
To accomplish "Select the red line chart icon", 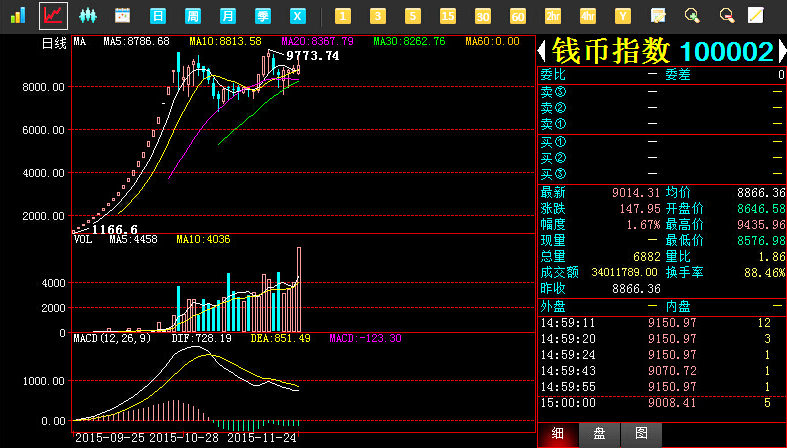I will pos(52,16).
